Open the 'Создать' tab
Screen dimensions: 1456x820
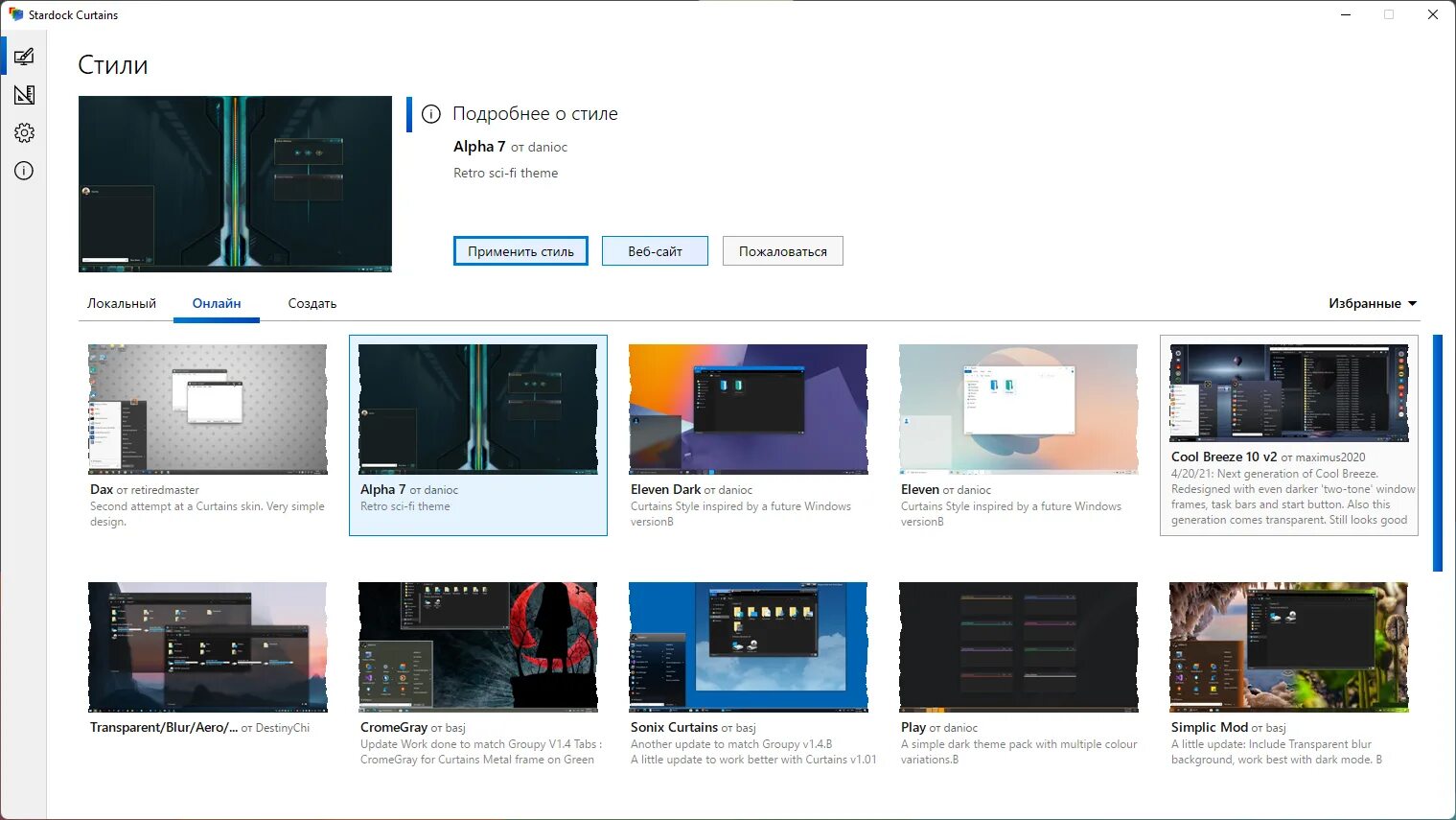[x=312, y=303]
